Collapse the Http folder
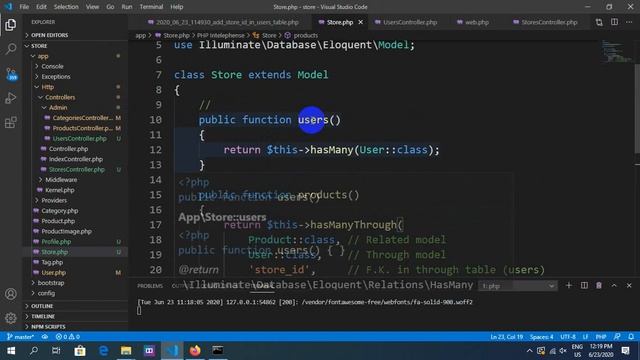The width and height of the screenshot is (640, 360). click(47, 87)
